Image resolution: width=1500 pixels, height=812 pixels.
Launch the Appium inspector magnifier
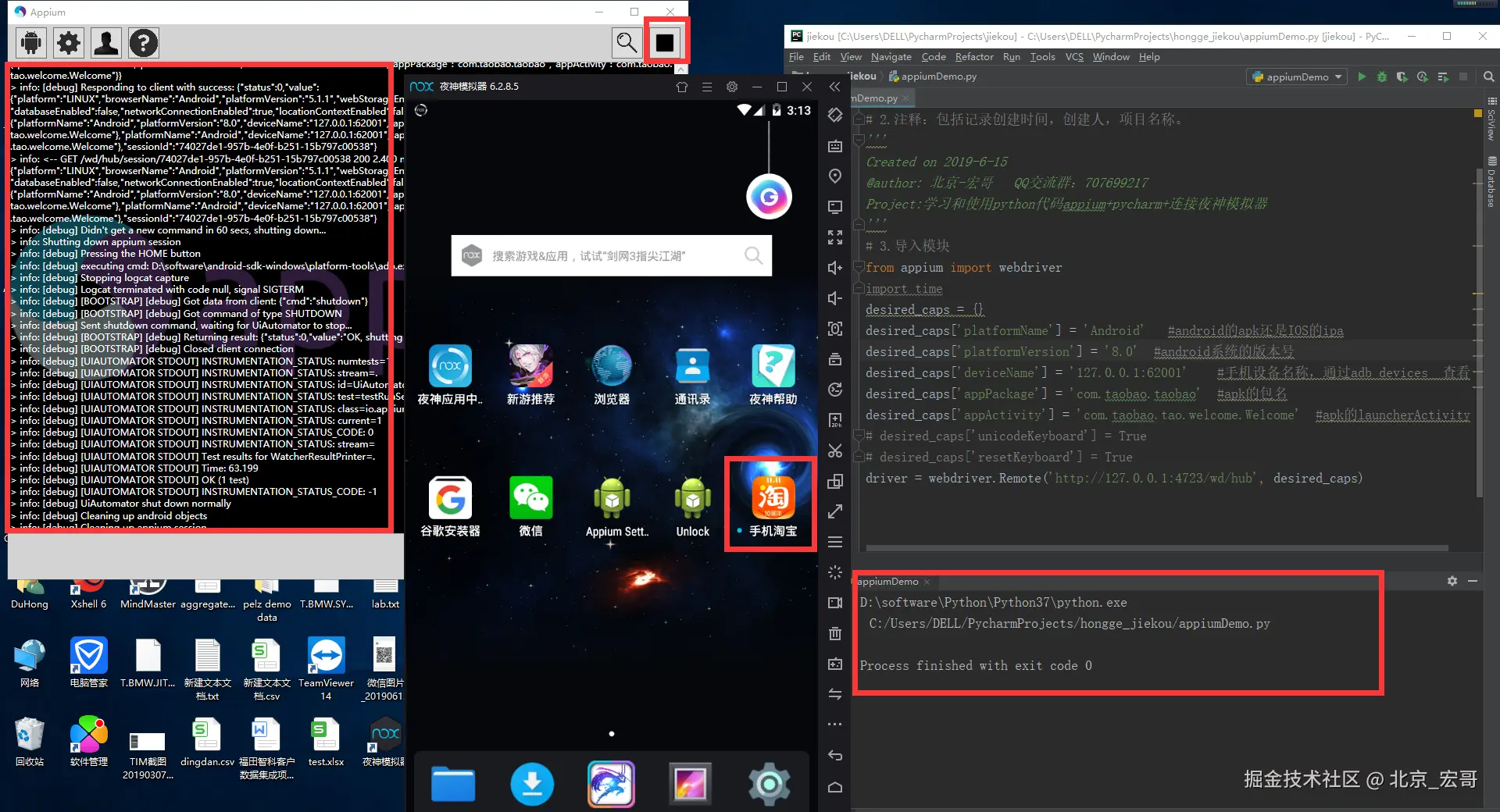(627, 42)
